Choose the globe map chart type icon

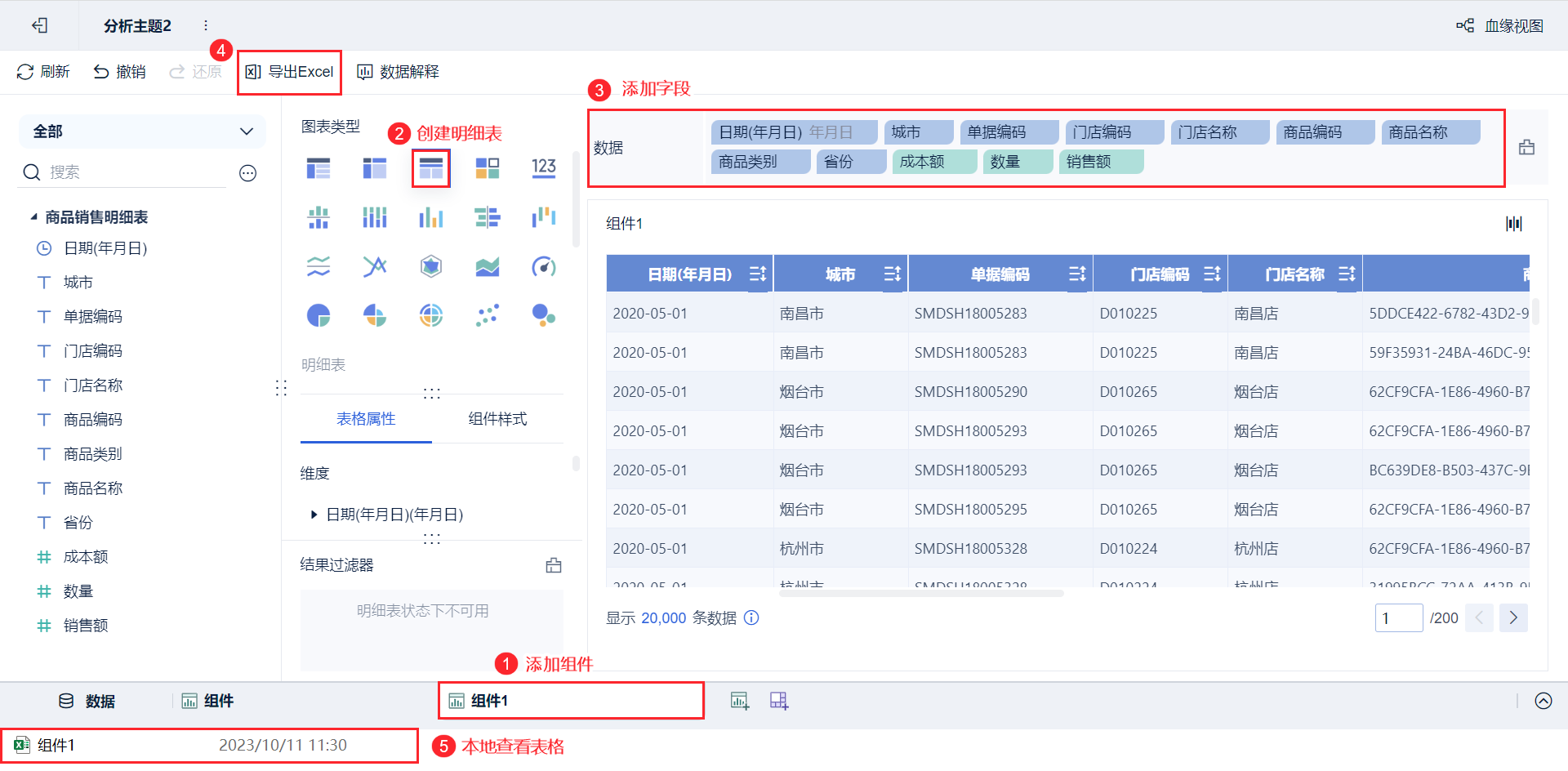(x=431, y=315)
